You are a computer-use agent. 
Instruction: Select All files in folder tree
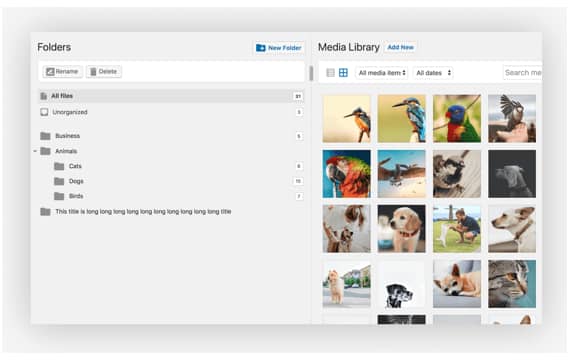click(x=171, y=96)
